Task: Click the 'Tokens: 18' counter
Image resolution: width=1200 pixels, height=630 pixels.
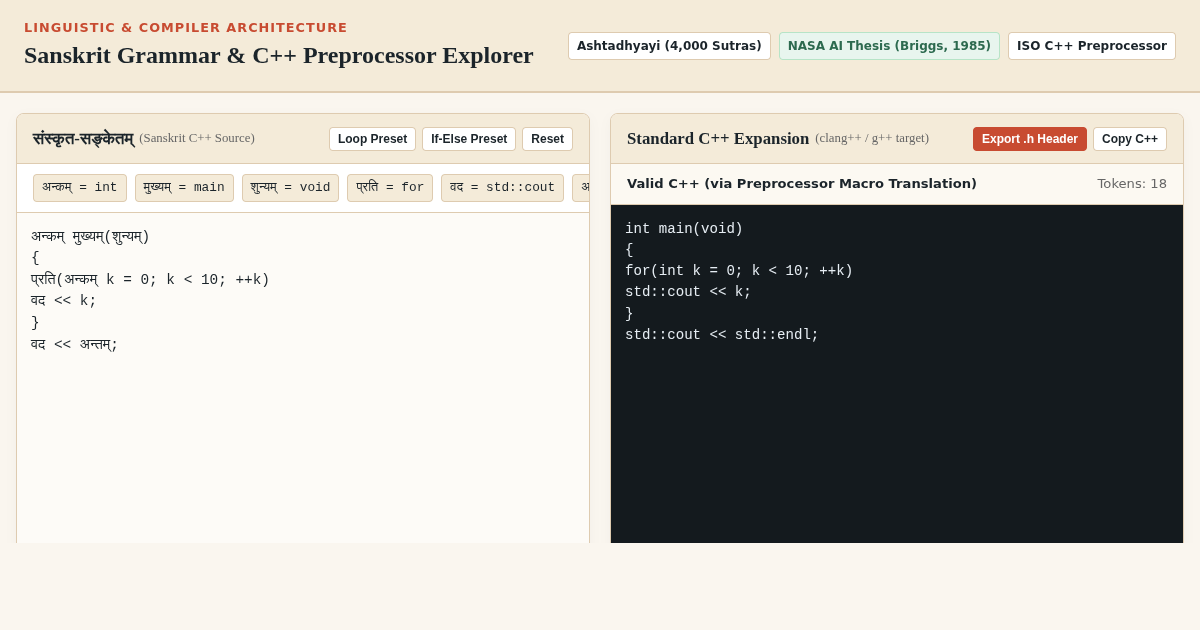Action: point(1132,184)
